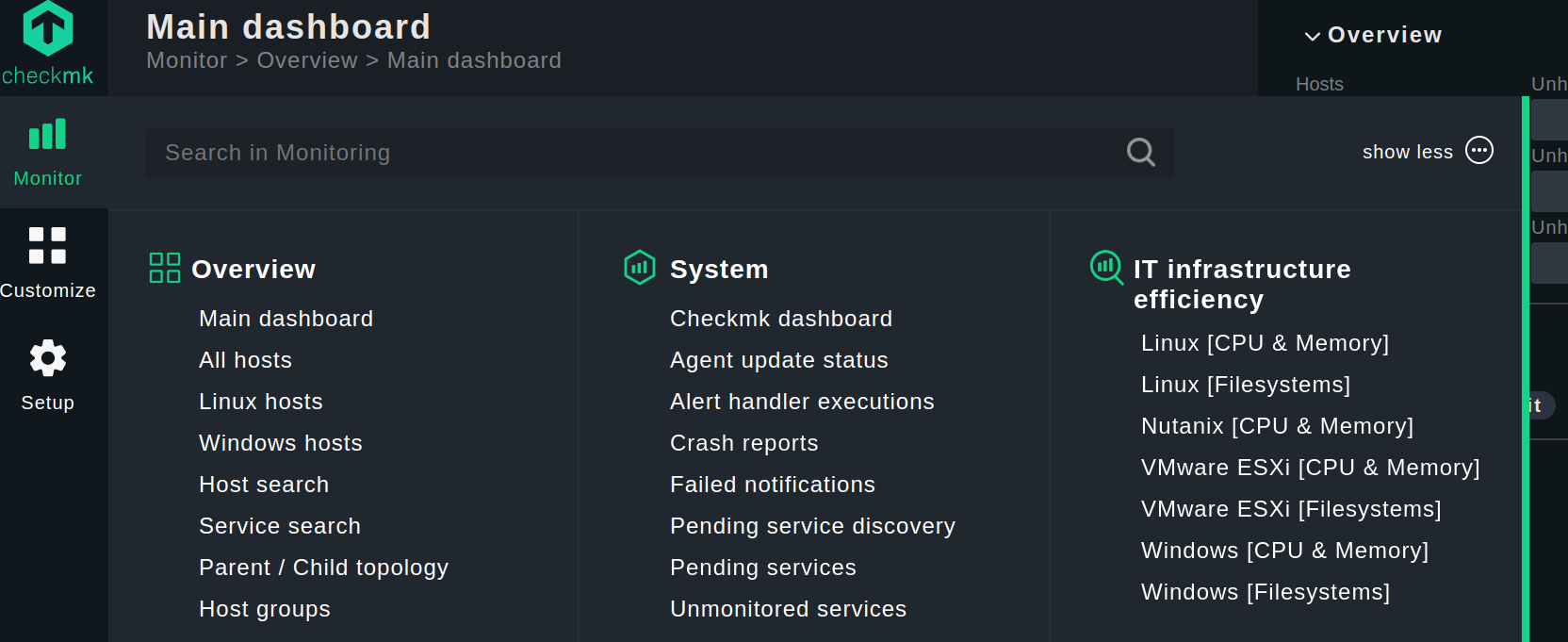Open Linux [CPU & Memory] report
1568x642 pixels.
tap(1265, 343)
